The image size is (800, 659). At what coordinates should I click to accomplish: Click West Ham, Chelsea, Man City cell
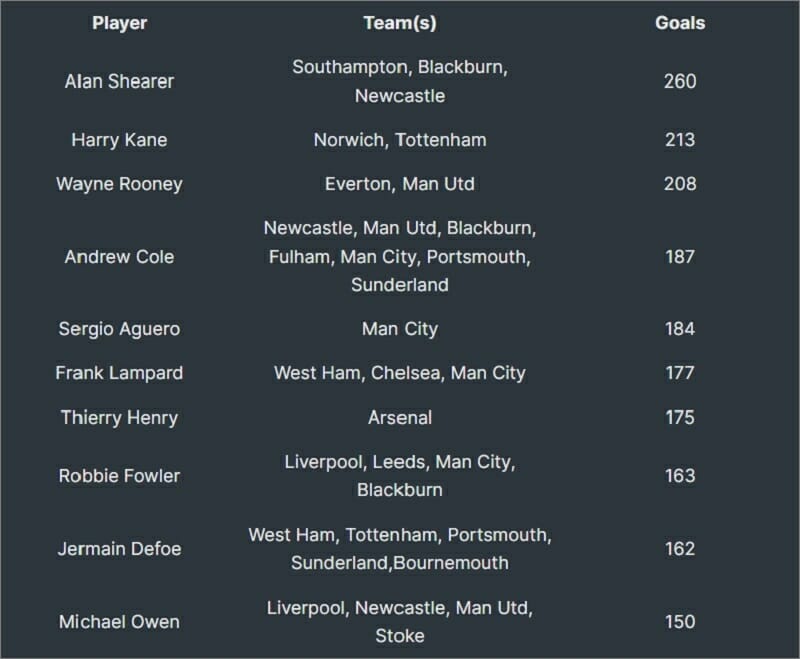400,373
